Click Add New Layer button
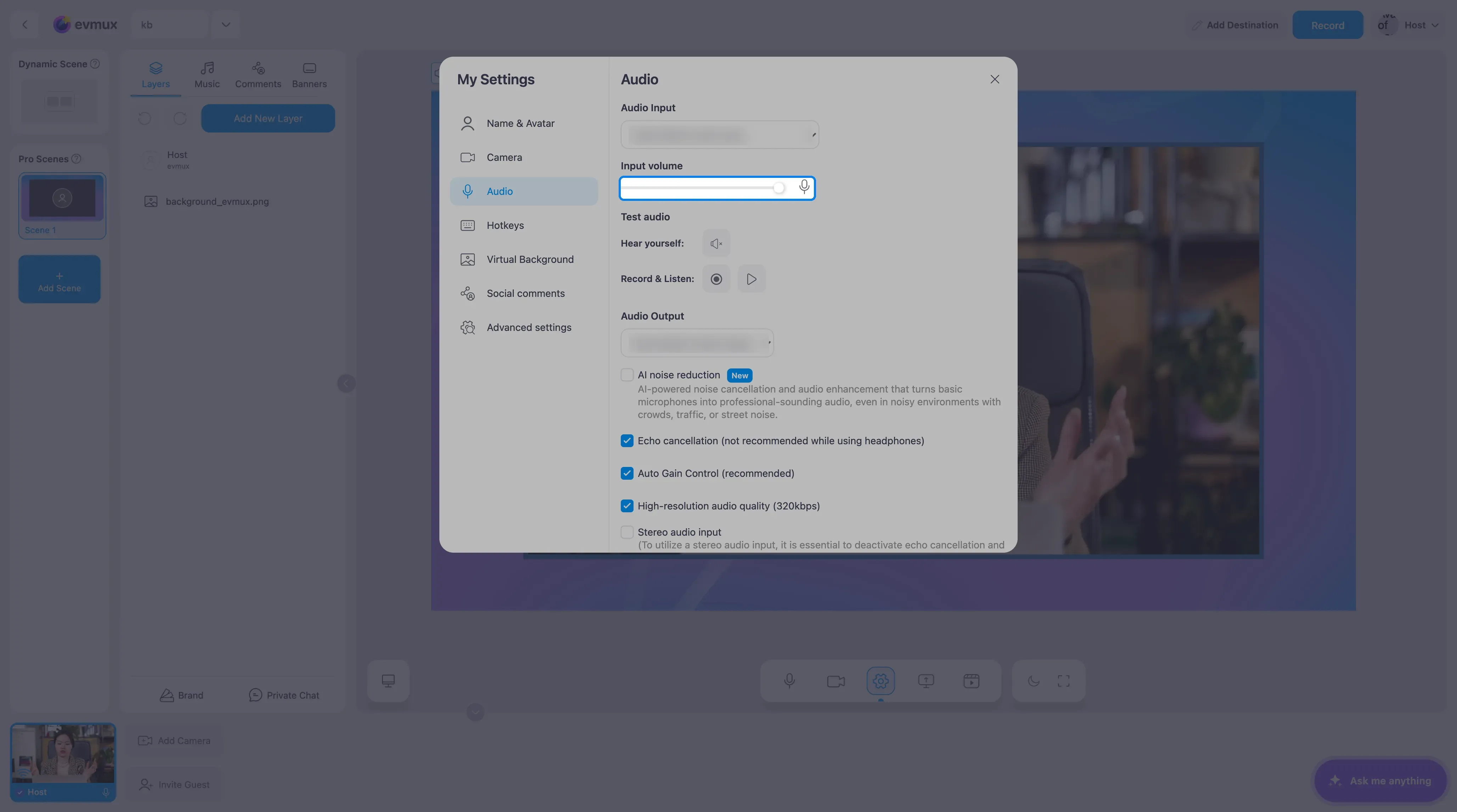 268,118
